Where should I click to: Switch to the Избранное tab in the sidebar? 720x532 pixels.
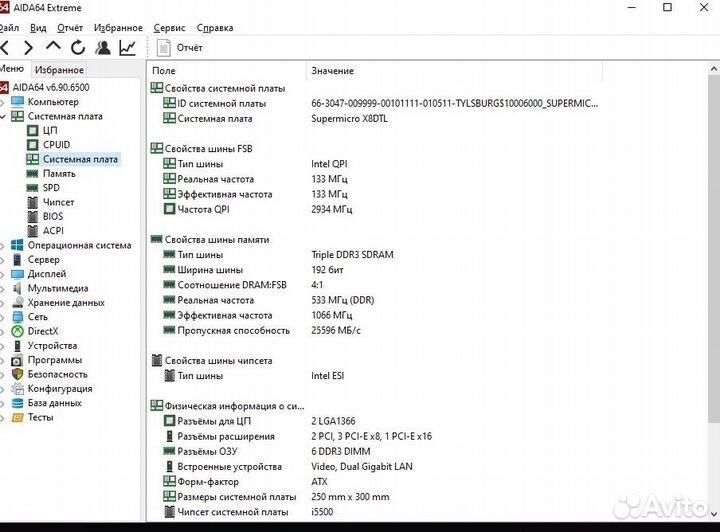[59, 70]
